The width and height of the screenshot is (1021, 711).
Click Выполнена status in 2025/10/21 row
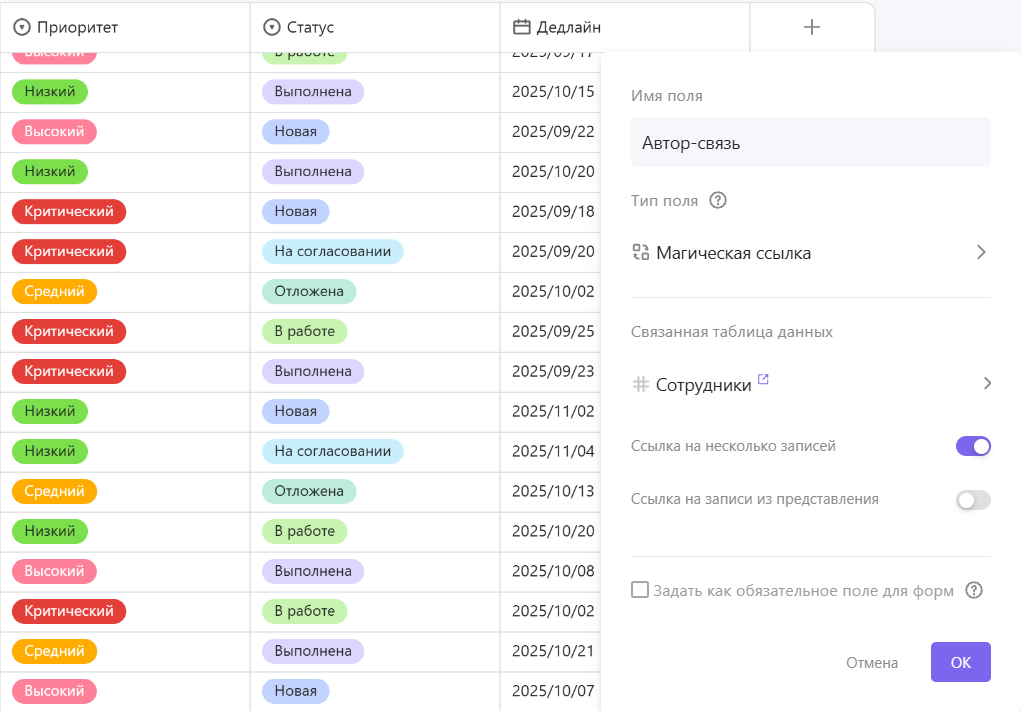click(x=313, y=651)
